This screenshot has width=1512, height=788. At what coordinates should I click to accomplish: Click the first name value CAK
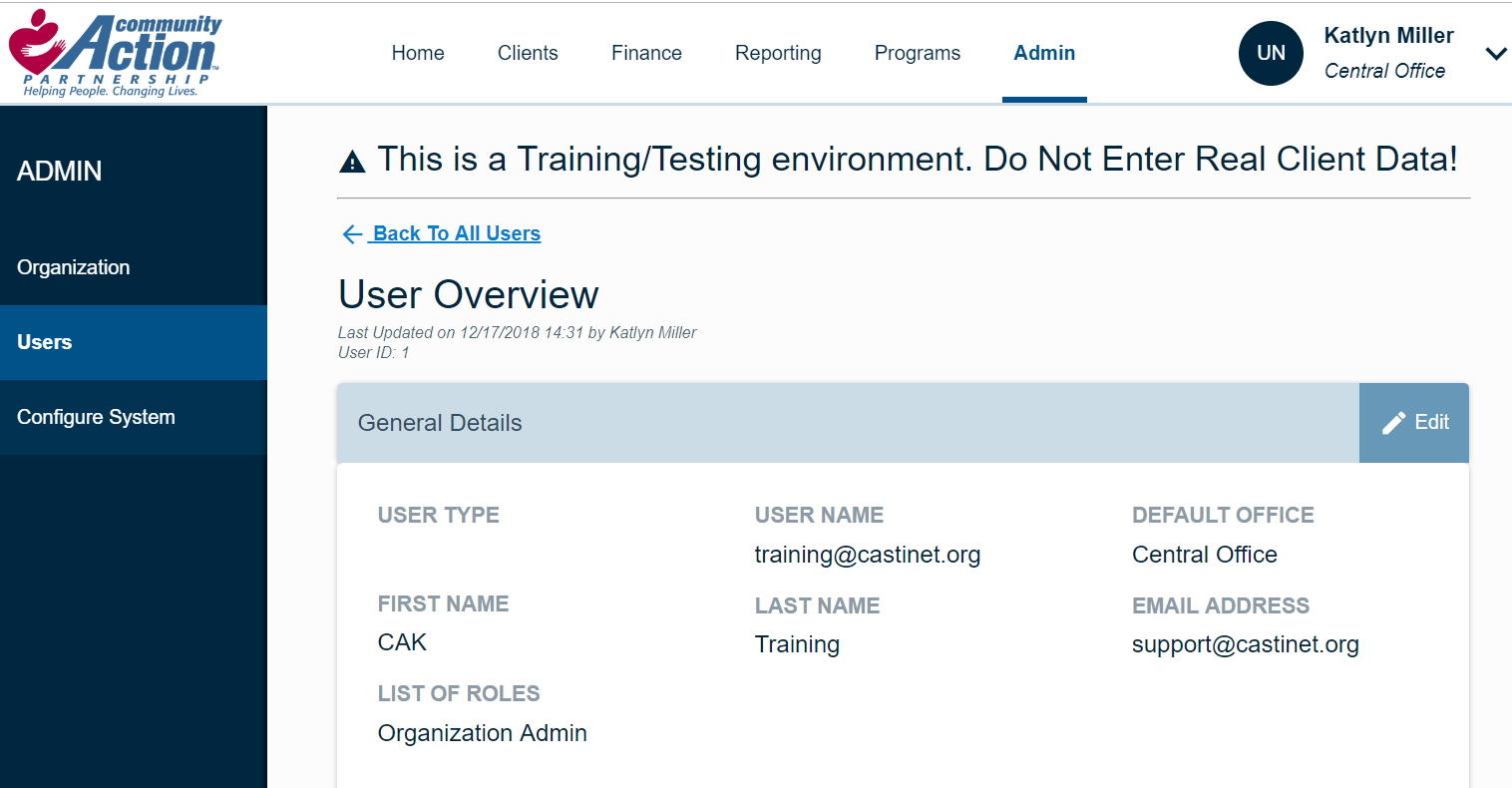(x=402, y=642)
